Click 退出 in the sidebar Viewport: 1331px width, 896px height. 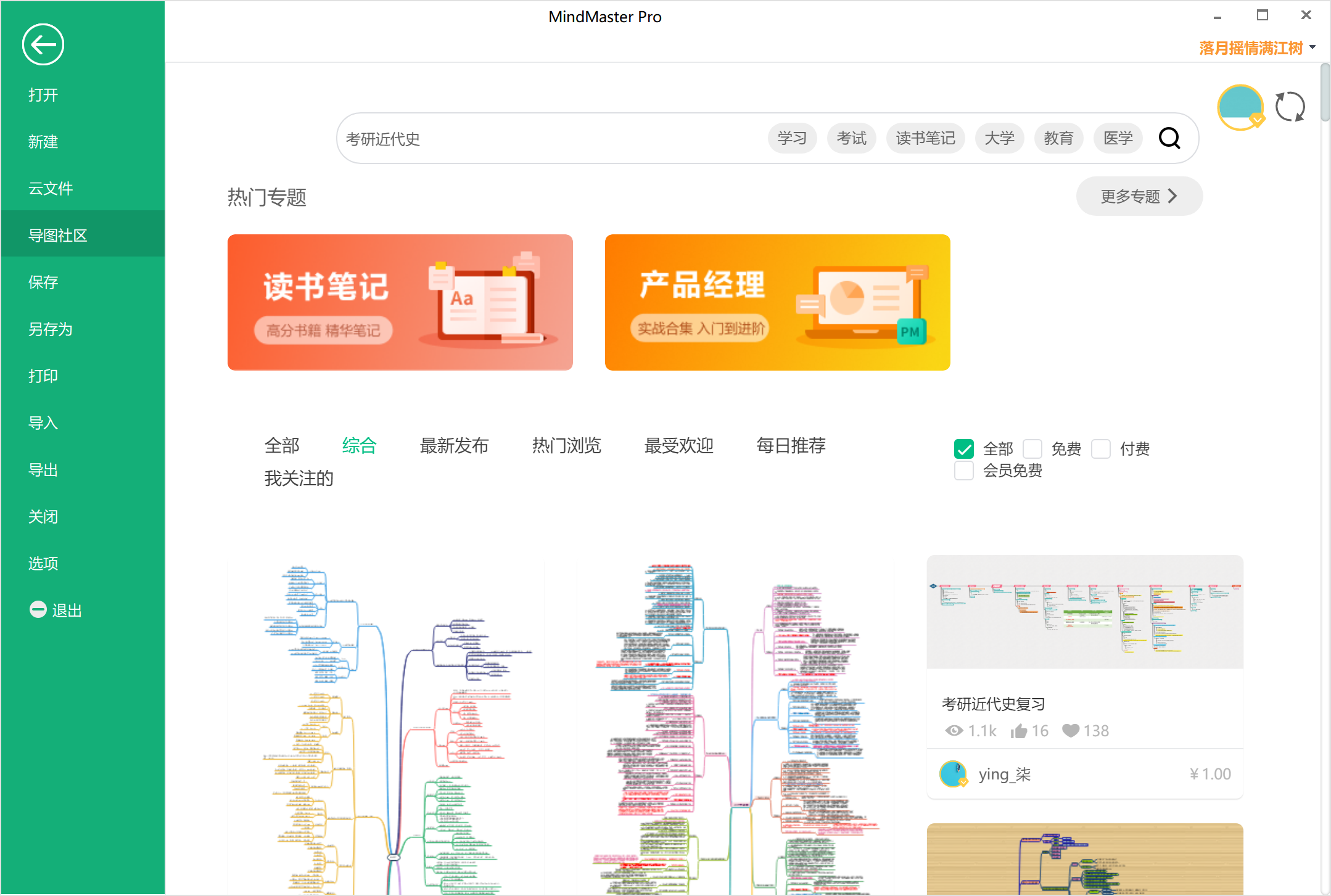67,610
